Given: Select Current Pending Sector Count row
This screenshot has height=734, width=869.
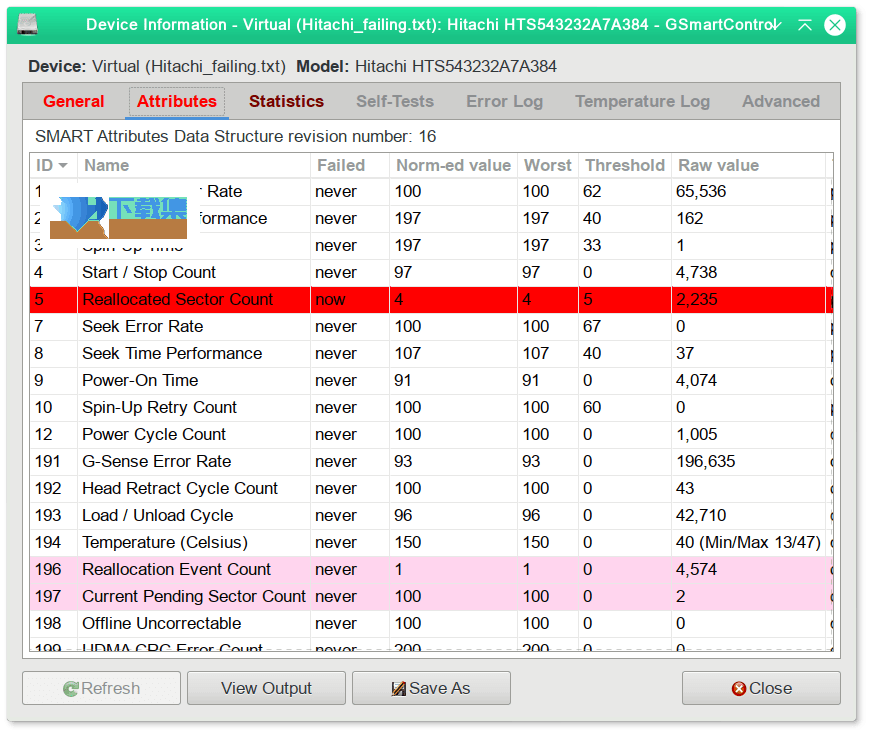Looking at the screenshot, I should 431,597.
